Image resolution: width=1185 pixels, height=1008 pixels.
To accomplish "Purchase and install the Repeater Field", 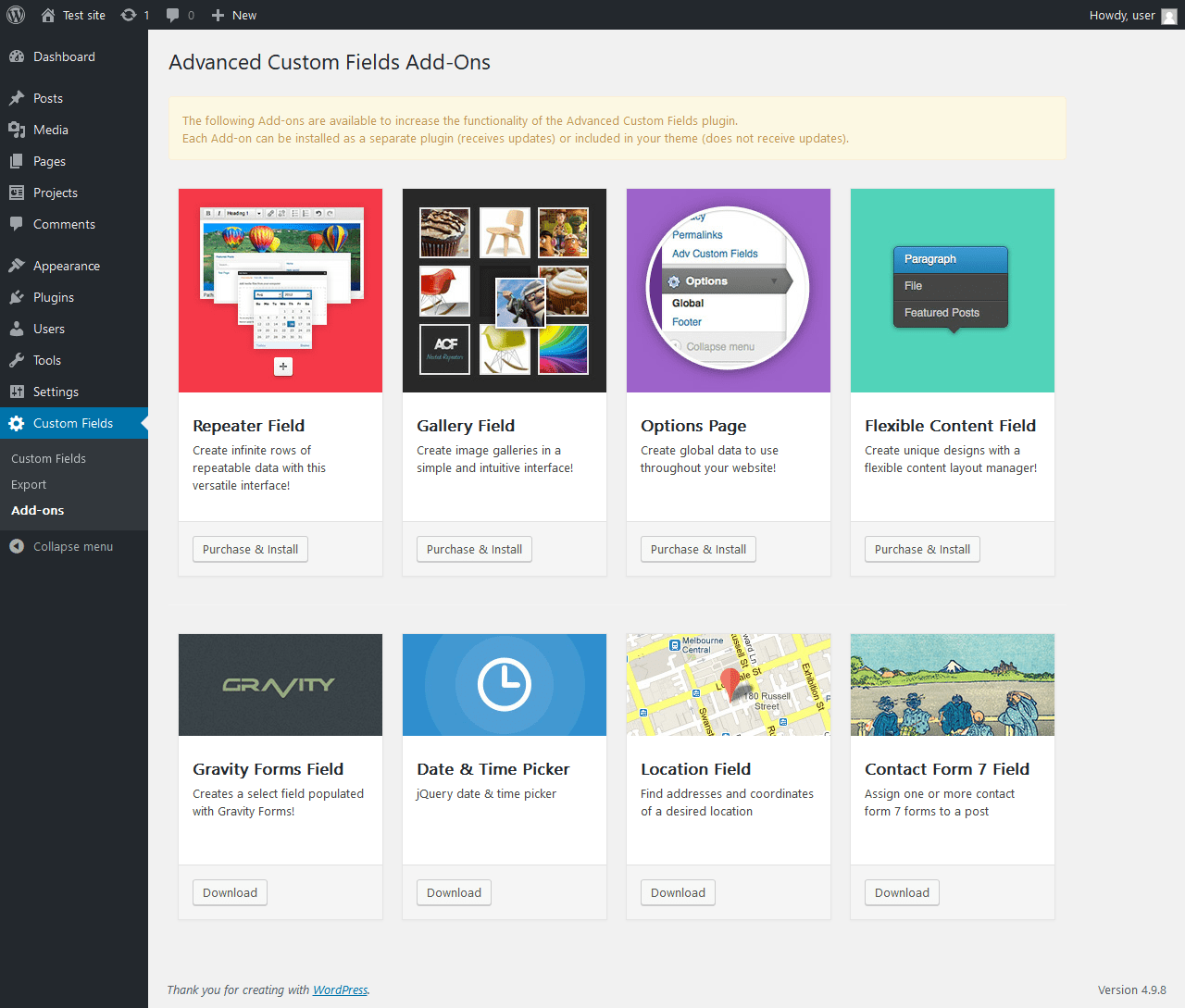I will [x=250, y=549].
